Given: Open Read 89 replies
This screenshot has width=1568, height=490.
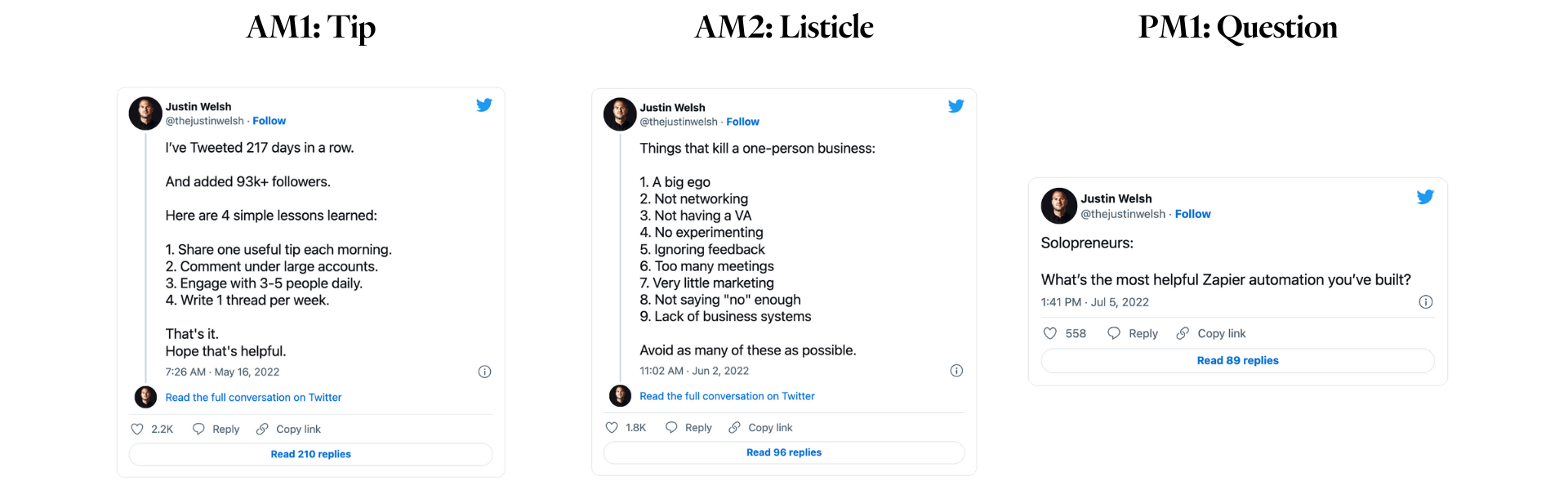Looking at the screenshot, I should (1237, 360).
